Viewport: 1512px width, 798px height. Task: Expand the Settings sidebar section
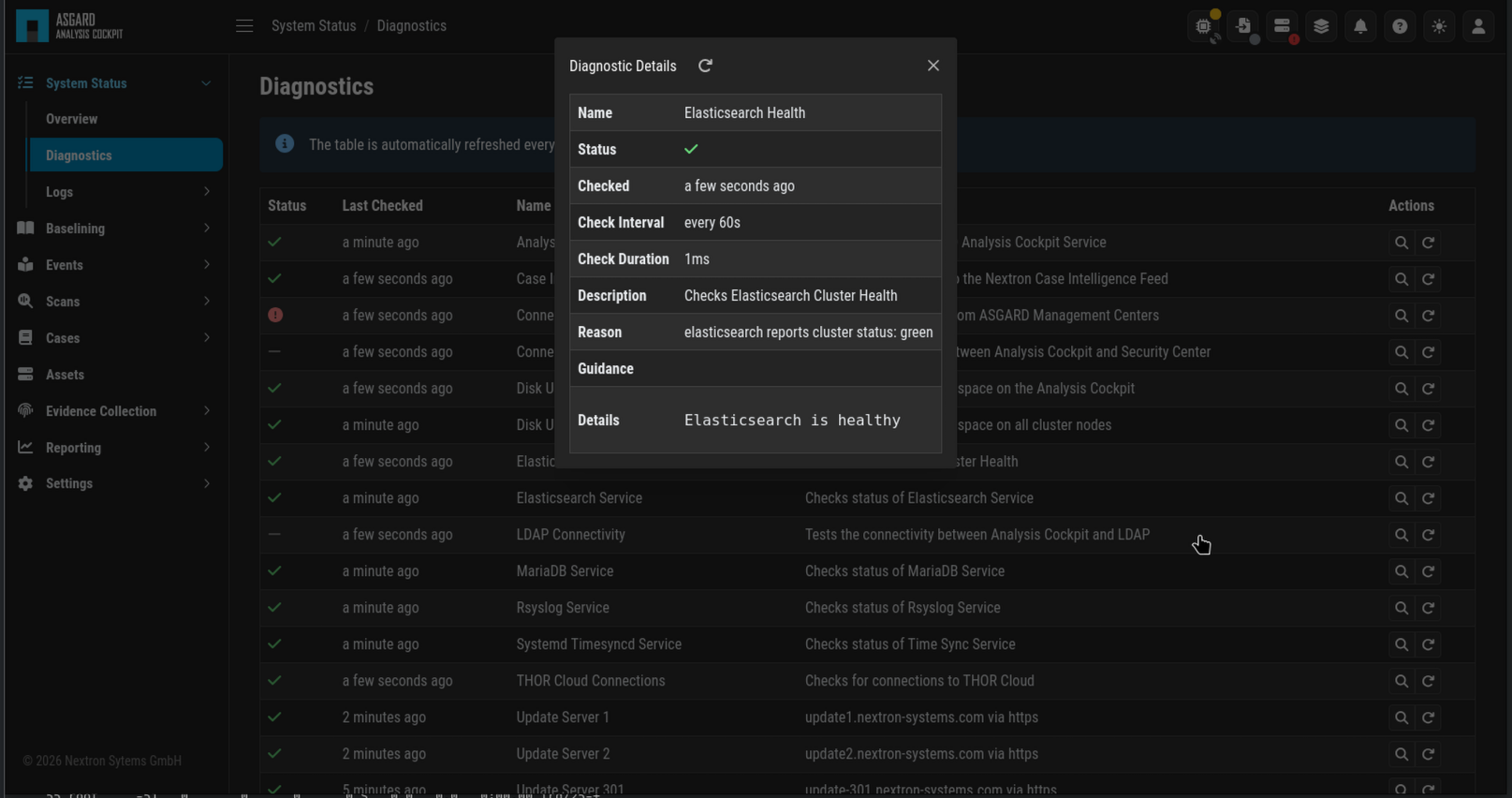click(206, 483)
